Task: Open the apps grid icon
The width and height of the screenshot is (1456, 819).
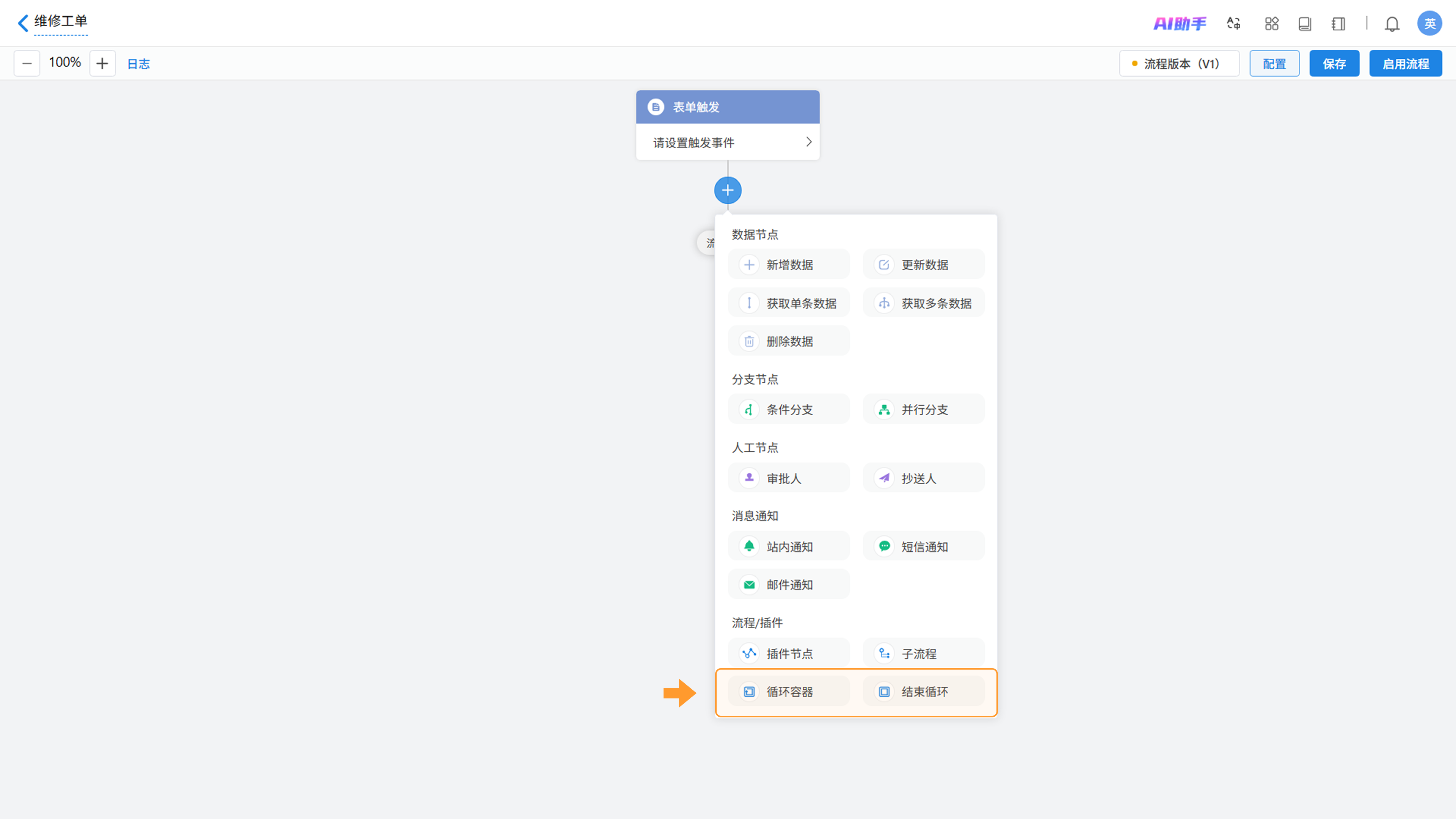Action: (x=1271, y=24)
